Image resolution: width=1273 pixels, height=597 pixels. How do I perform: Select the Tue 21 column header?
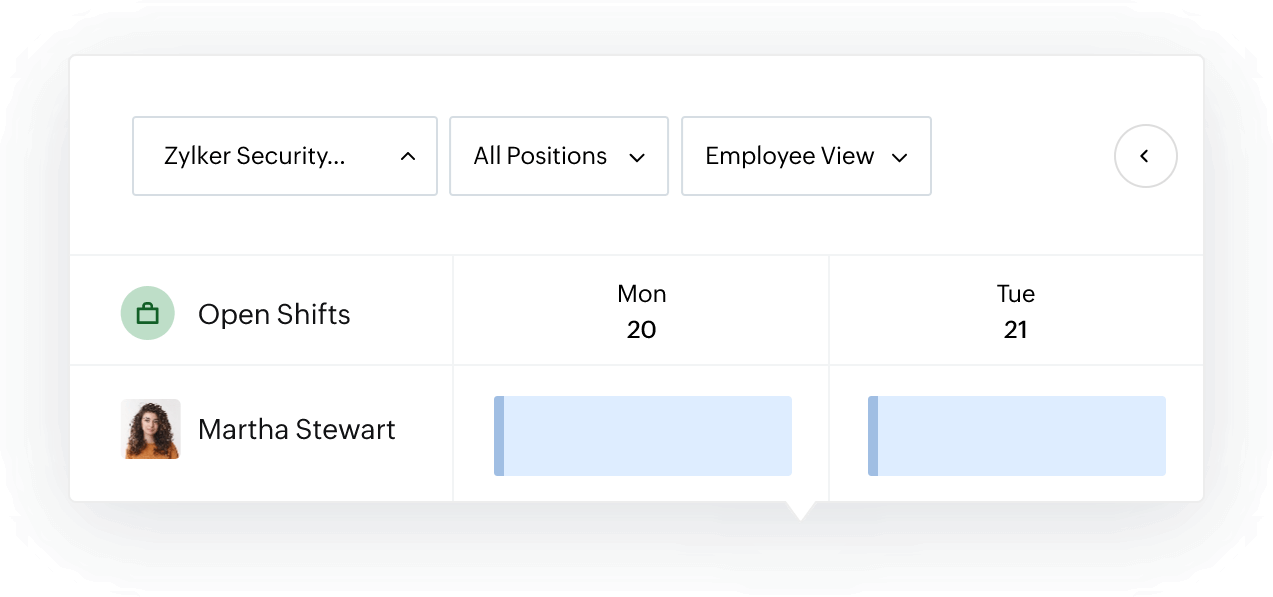[x=1016, y=310]
